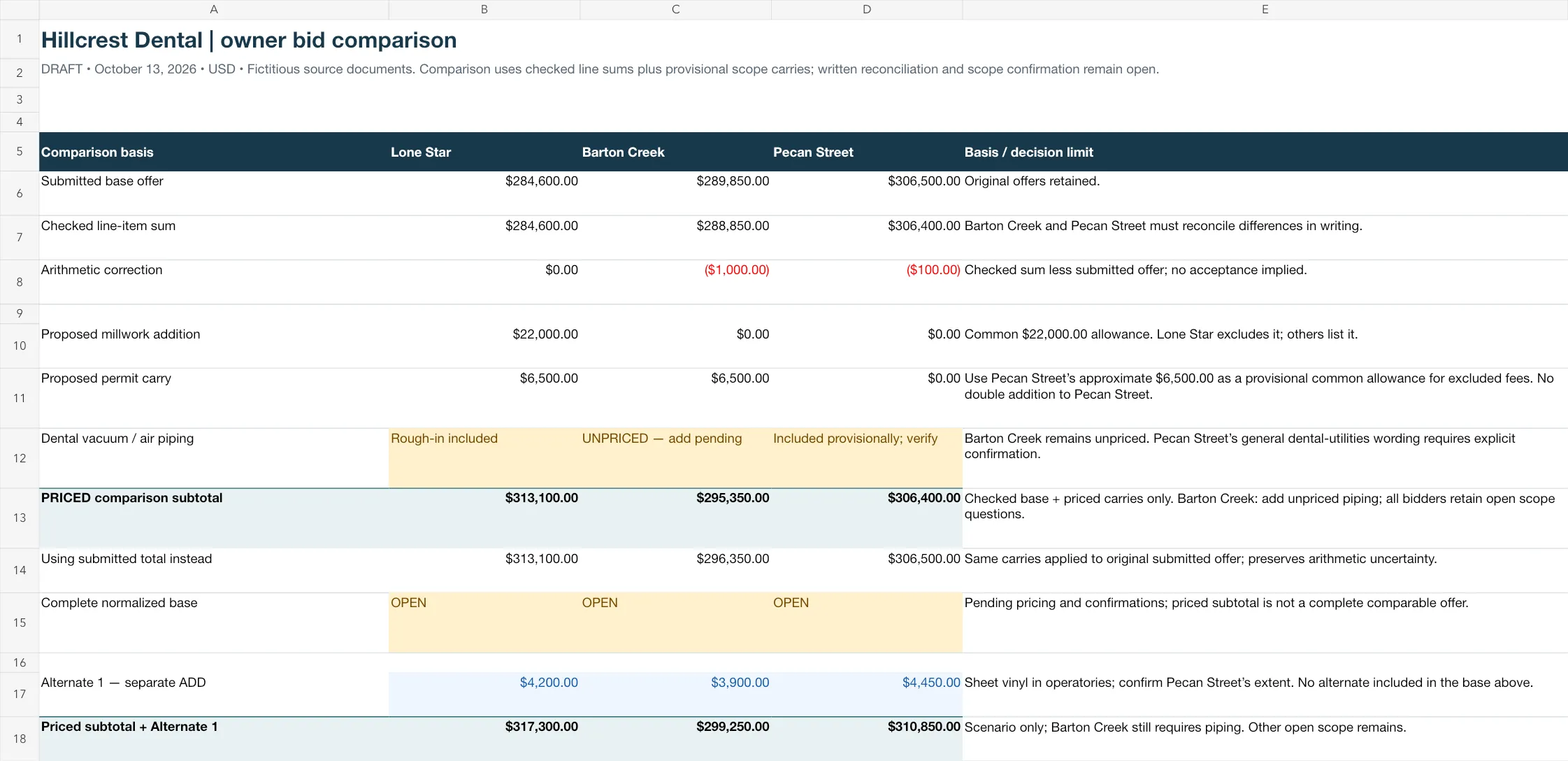Image resolution: width=1568 pixels, height=761 pixels.
Task: Select row 18 header
Action: click(20, 739)
